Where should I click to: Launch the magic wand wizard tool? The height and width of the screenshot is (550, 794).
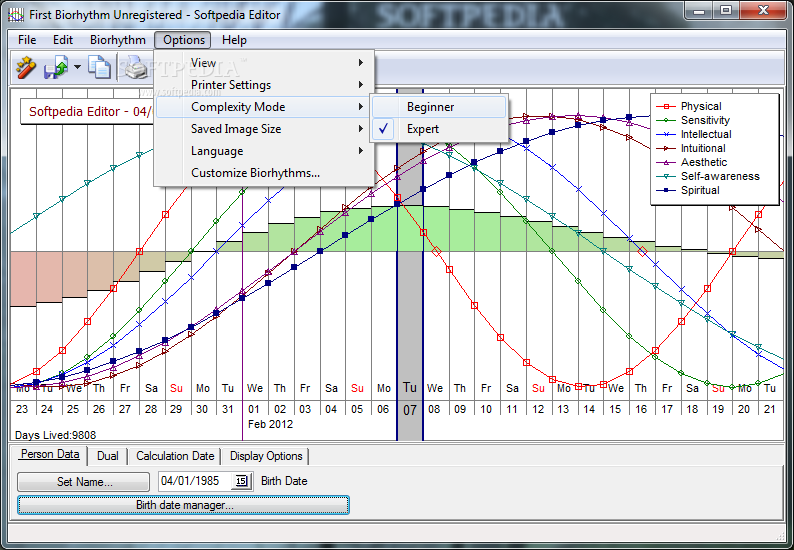pos(25,67)
